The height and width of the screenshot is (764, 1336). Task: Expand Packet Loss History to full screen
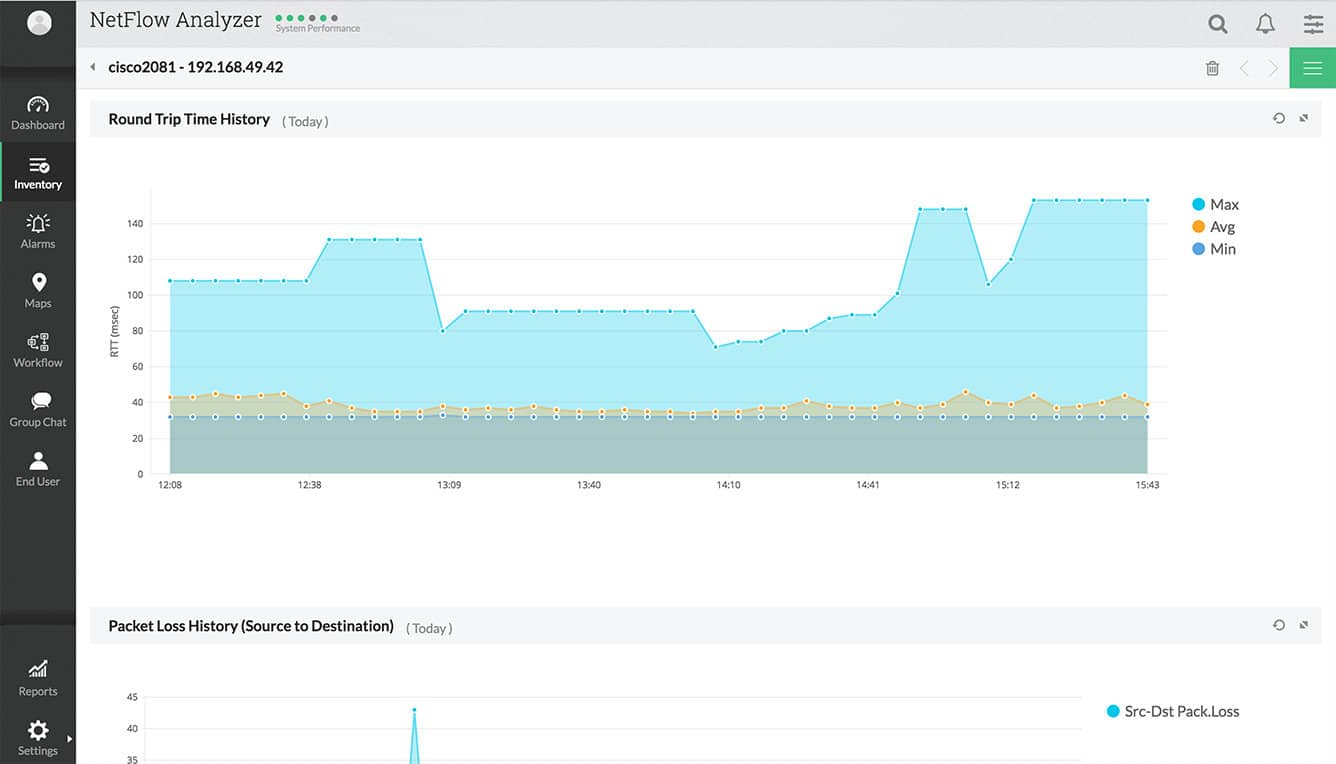(x=1303, y=624)
